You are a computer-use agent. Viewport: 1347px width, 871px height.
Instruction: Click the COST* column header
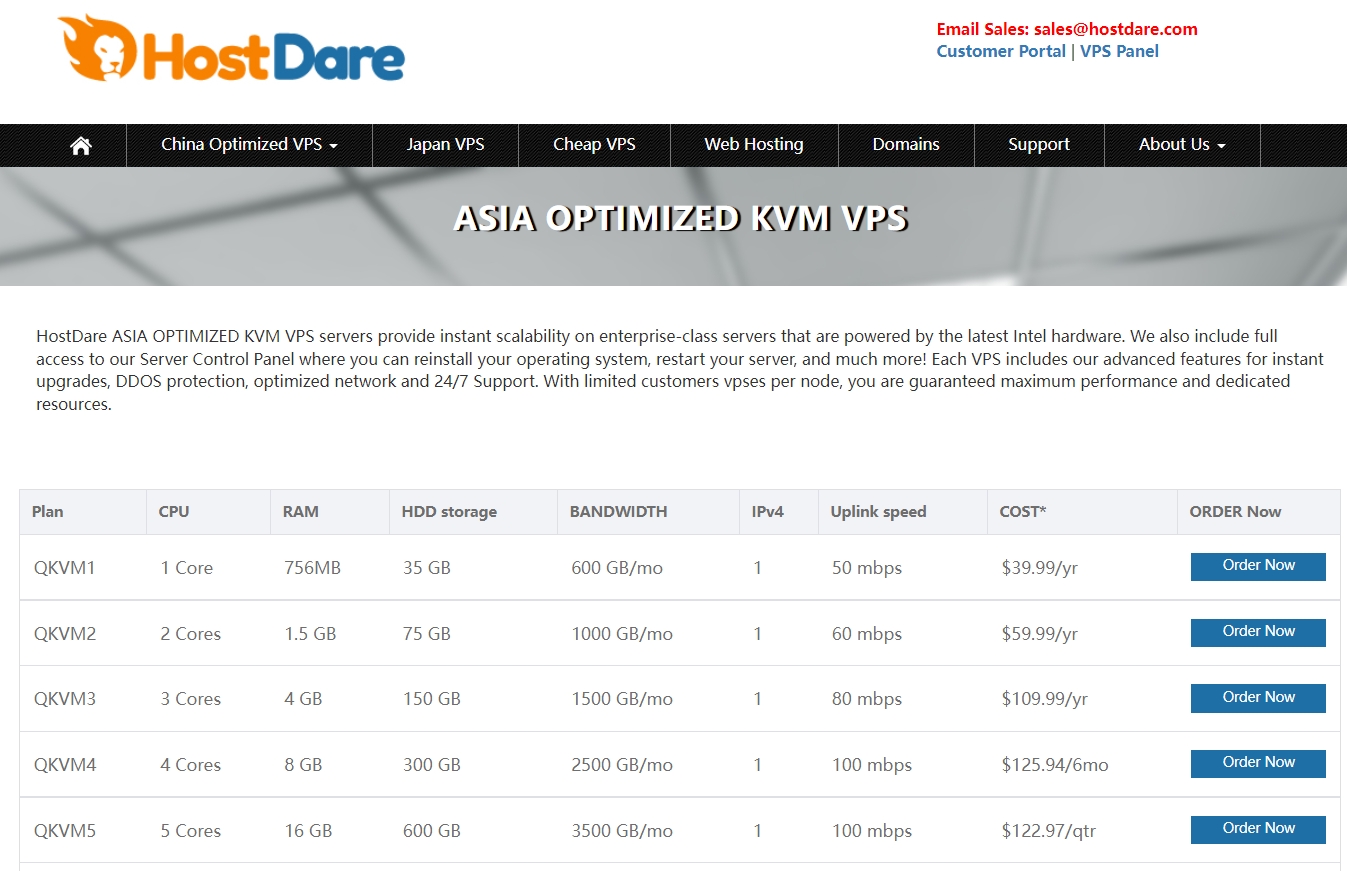pos(1022,512)
